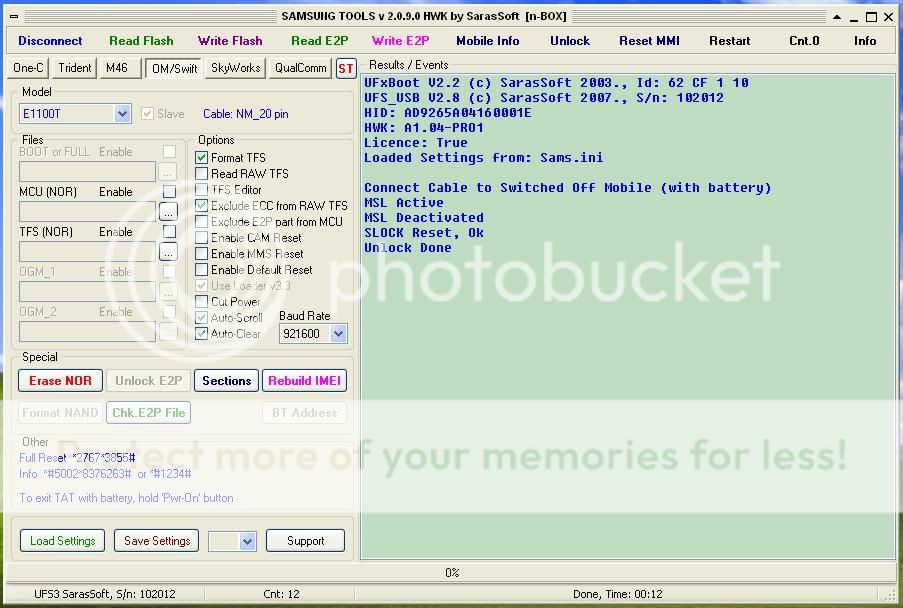Open dropdown next to Save Settings
Screen dimensions: 903x608
tap(248, 541)
